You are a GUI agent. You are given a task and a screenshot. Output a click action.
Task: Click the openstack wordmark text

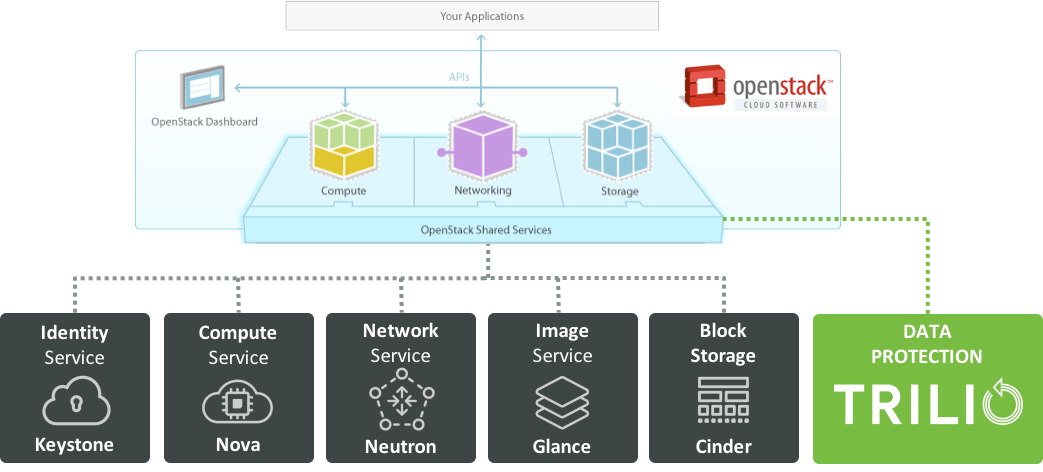[x=782, y=86]
